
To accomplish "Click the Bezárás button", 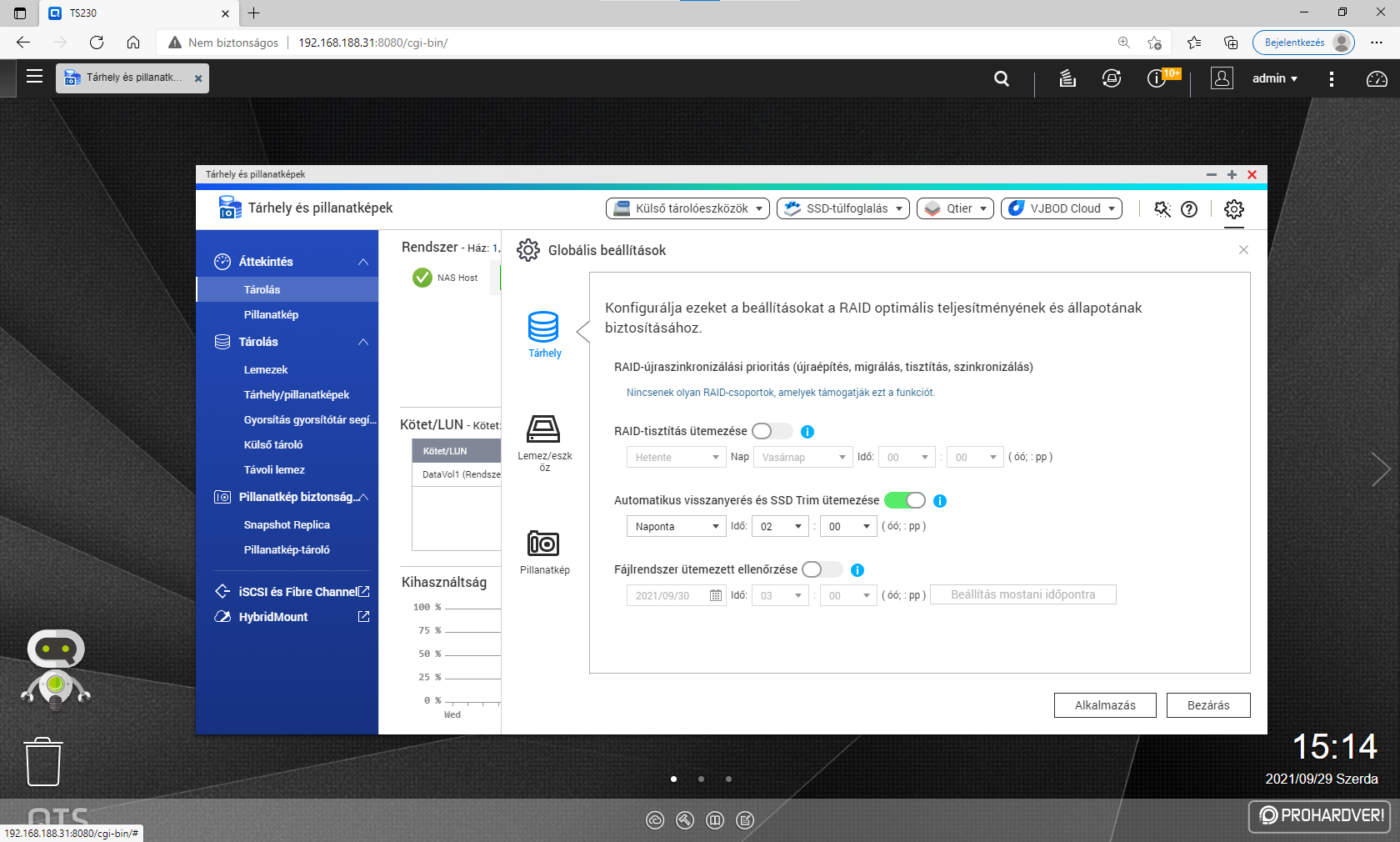I will [1208, 705].
